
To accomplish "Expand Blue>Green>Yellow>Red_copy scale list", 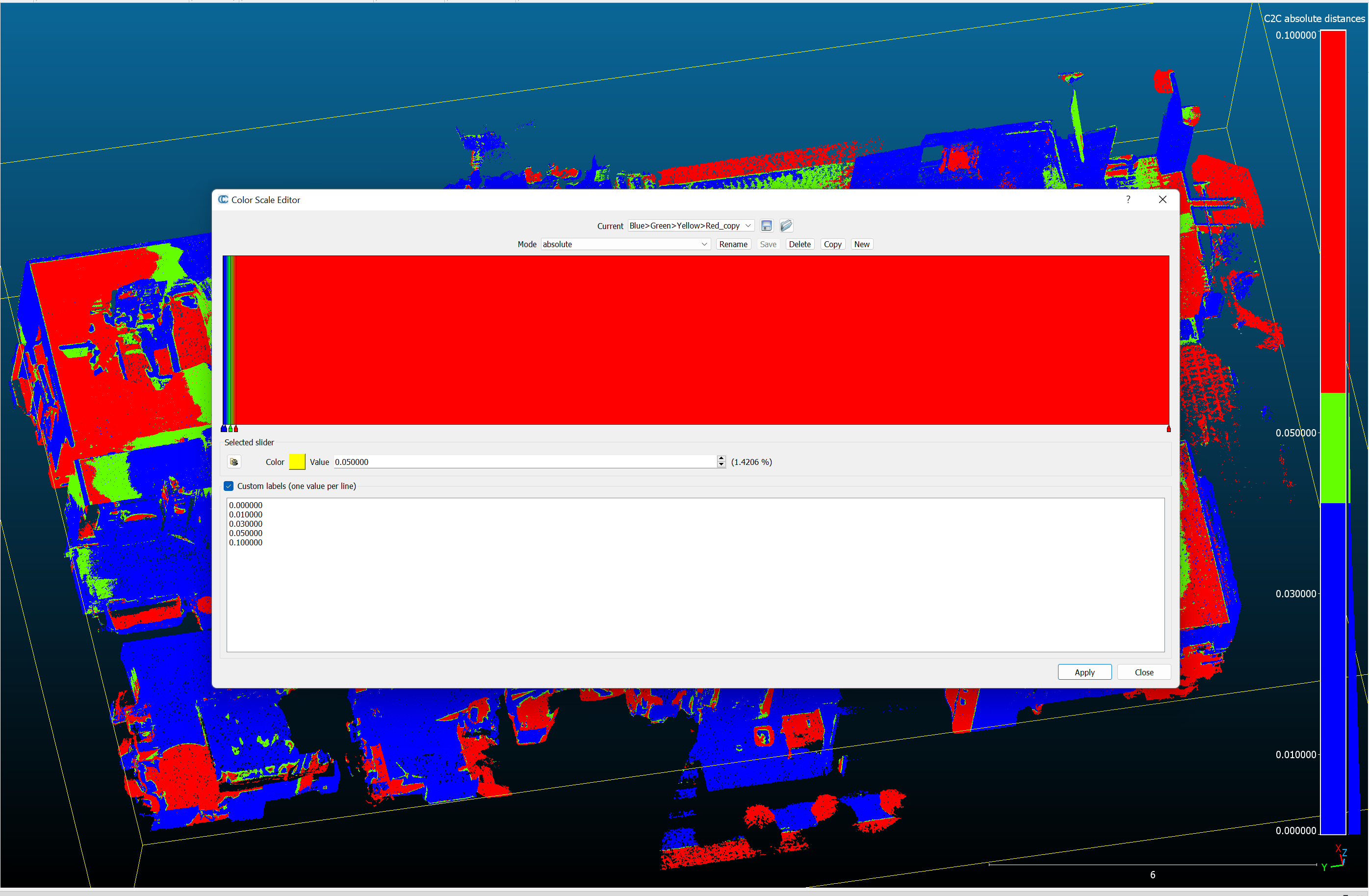I will [x=747, y=226].
